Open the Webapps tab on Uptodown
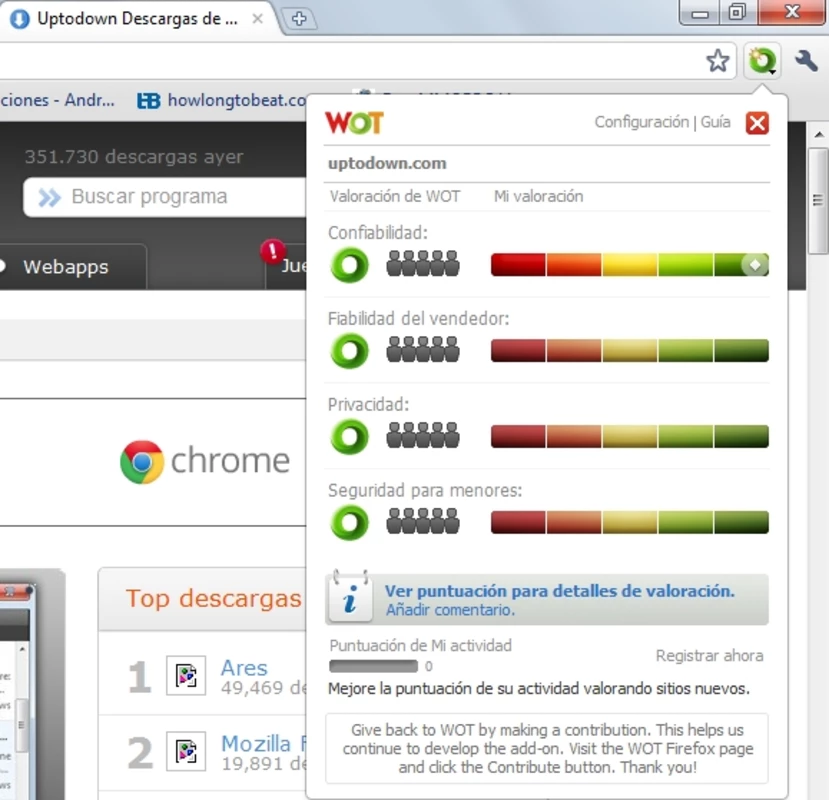Viewport: 829px width, 800px height. click(66, 267)
